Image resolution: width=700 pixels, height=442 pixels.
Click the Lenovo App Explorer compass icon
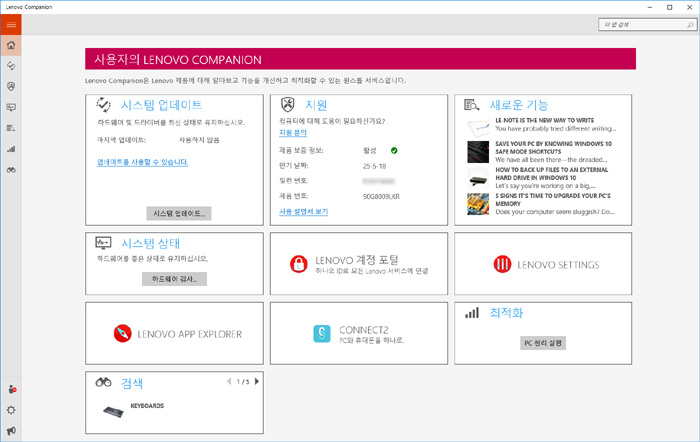coord(122,334)
